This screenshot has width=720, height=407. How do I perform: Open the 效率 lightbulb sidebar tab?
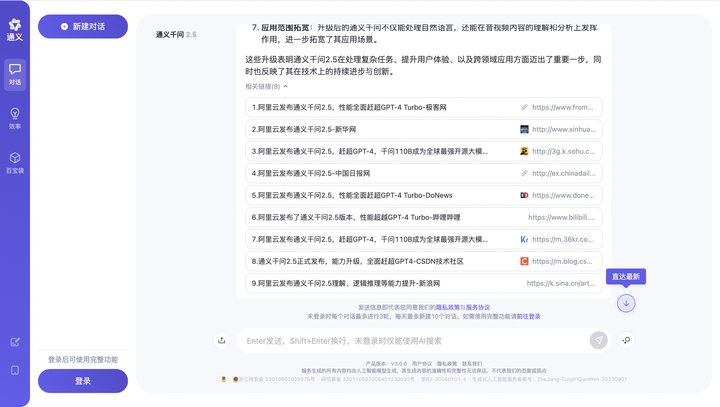pos(15,118)
